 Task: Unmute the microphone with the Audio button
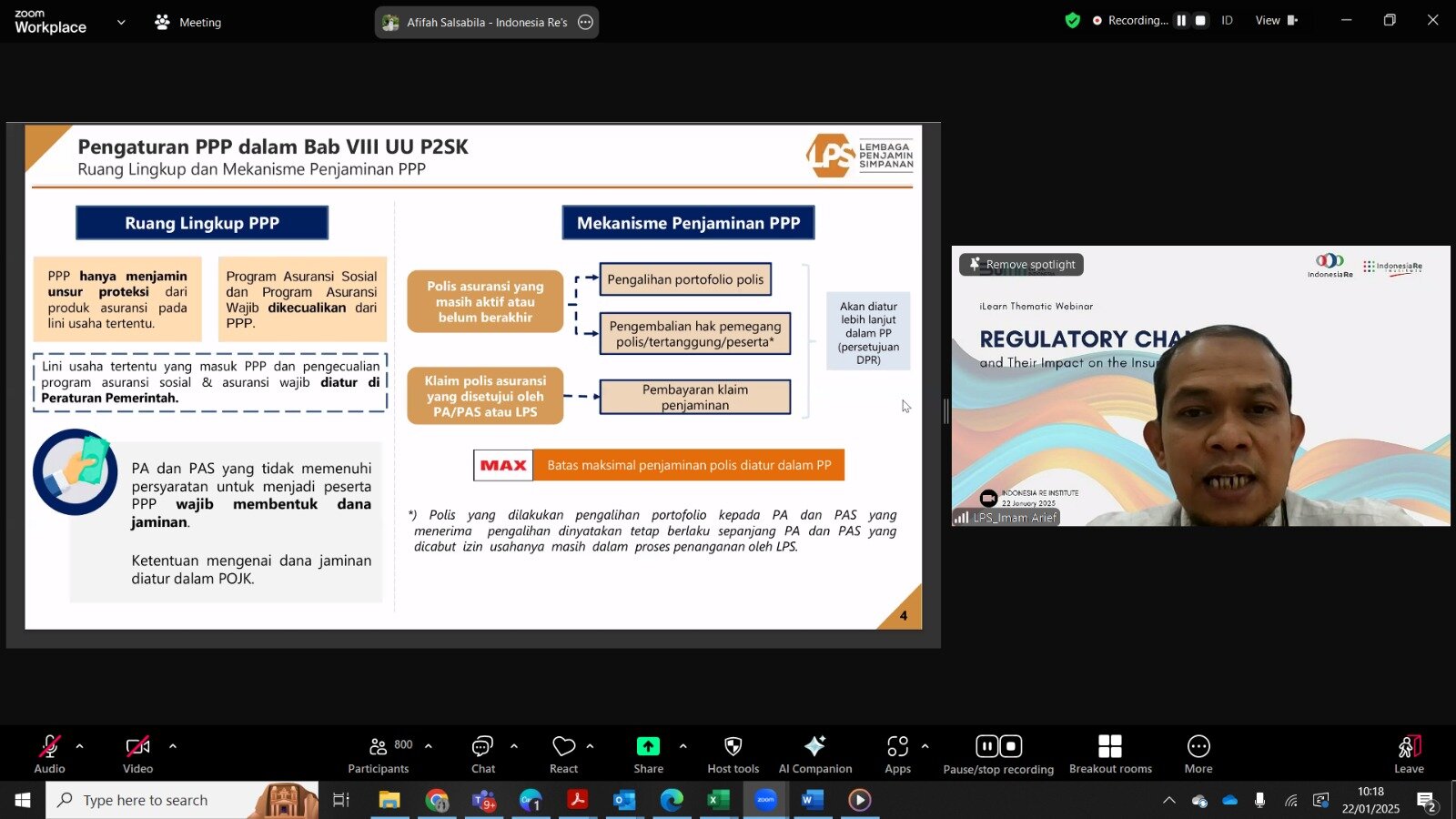click(49, 754)
